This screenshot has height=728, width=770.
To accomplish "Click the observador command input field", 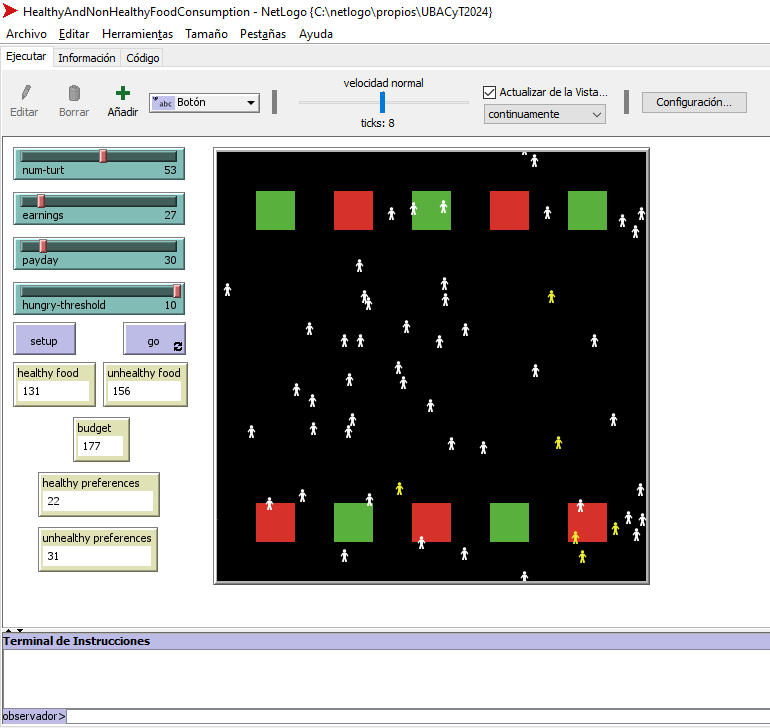I will [415, 716].
